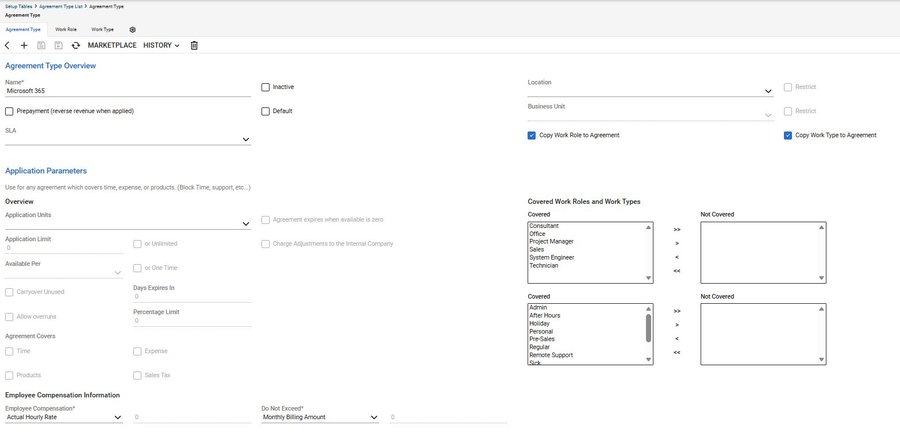Open Employee Compensation dropdown showing Actual Hourly Rate
Image resolution: width=900 pixels, height=437 pixels.
[x=64, y=417]
